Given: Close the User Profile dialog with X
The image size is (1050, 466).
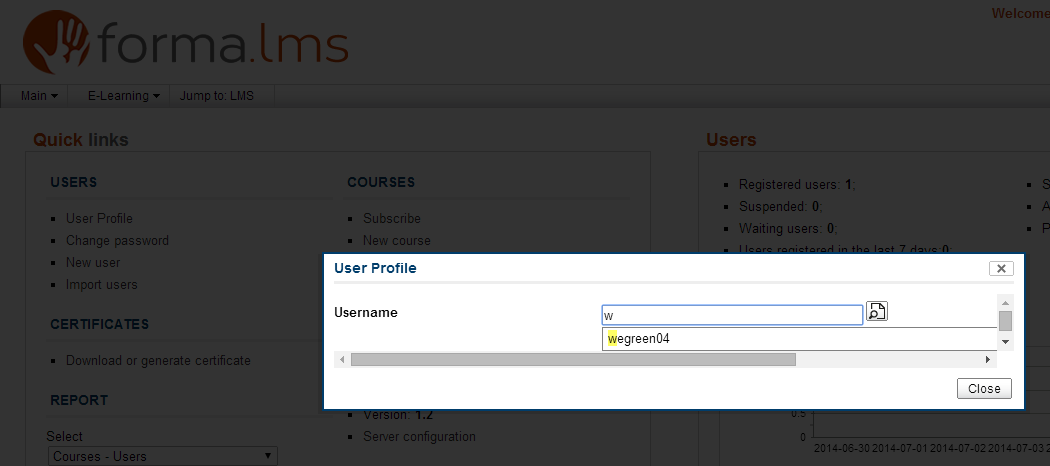Looking at the screenshot, I should [x=1001, y=268].
